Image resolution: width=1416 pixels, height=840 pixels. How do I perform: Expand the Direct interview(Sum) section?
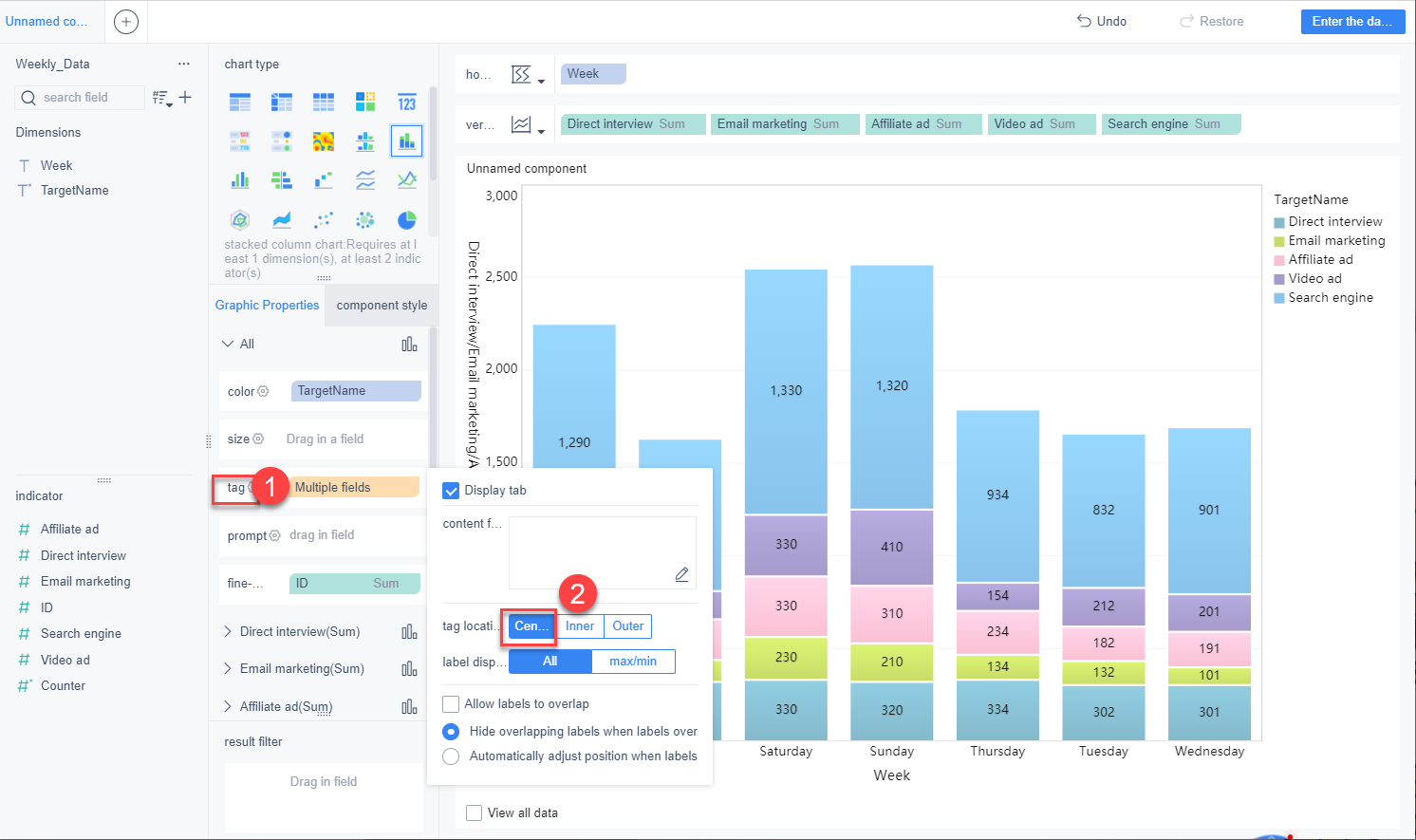tap(228, 631)
